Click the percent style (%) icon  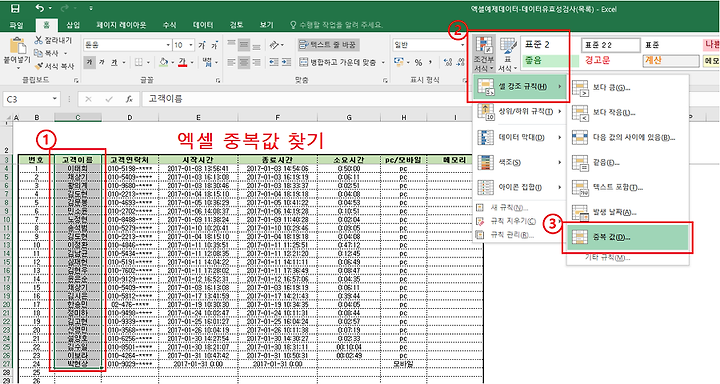tap(418, 62)
